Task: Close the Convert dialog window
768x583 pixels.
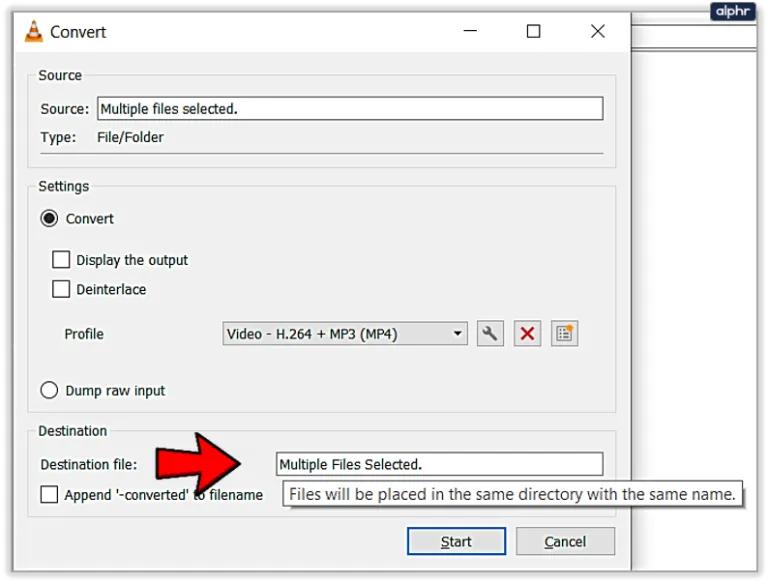Action: click(598, 31)
